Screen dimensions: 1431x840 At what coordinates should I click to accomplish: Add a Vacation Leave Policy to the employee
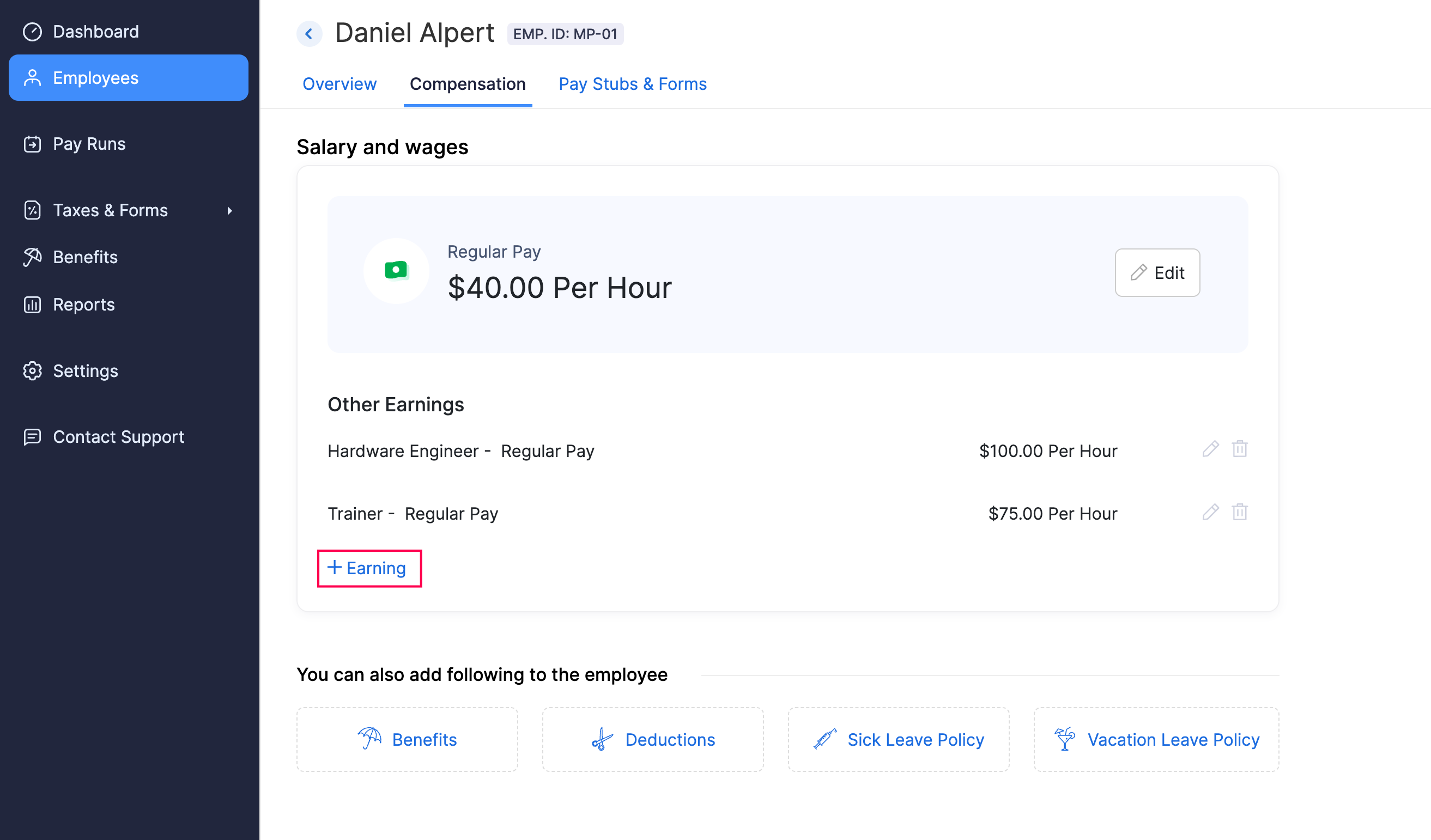pos(1157,739)
